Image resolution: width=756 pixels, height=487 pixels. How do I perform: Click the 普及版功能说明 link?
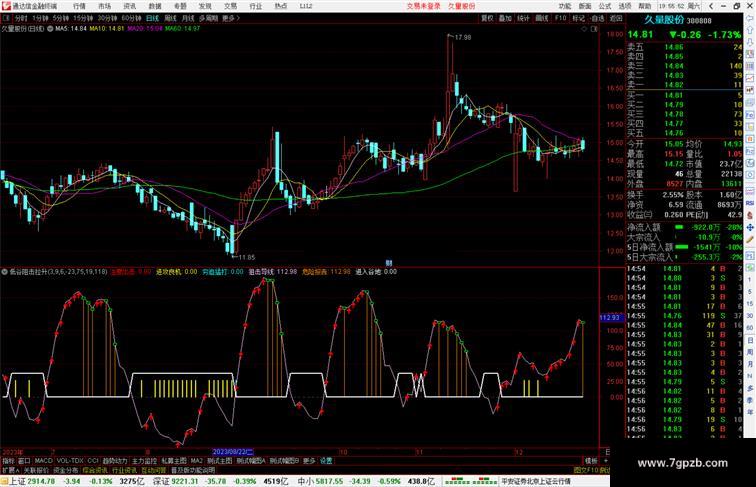pos(193,470)
